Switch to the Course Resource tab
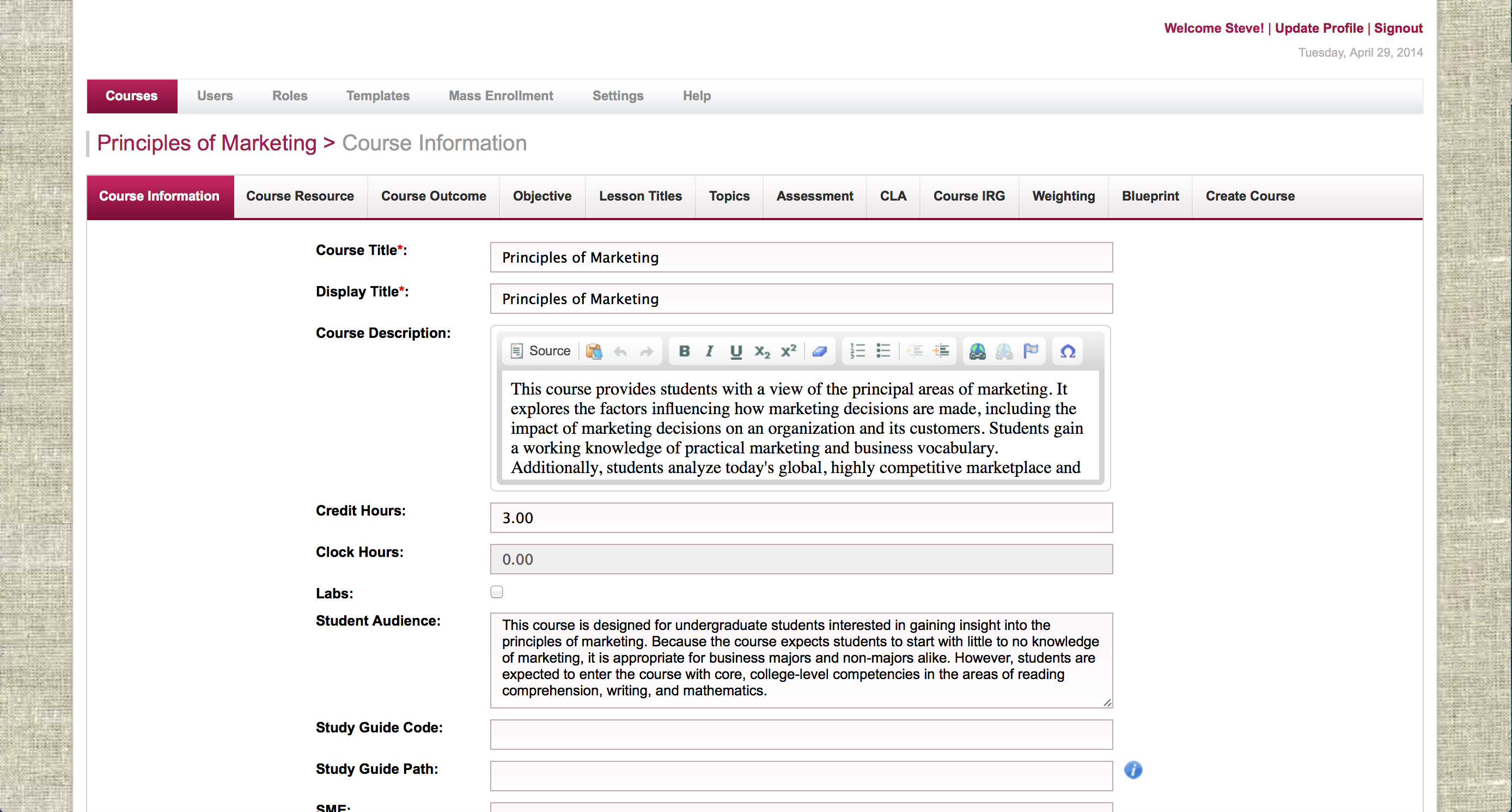This screenshot has height=812, width=1512. (x=300, y=196)
